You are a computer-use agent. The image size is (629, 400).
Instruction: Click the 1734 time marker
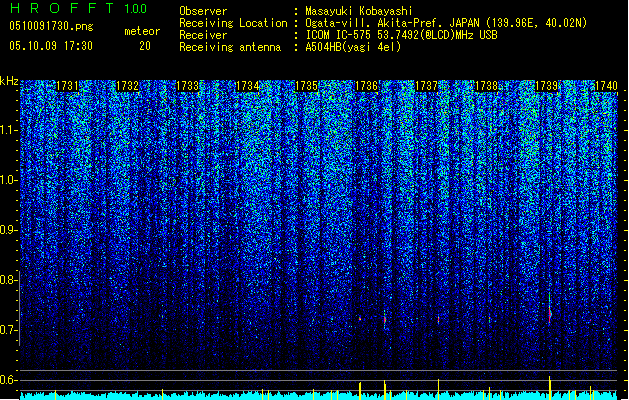pos(247,86)
